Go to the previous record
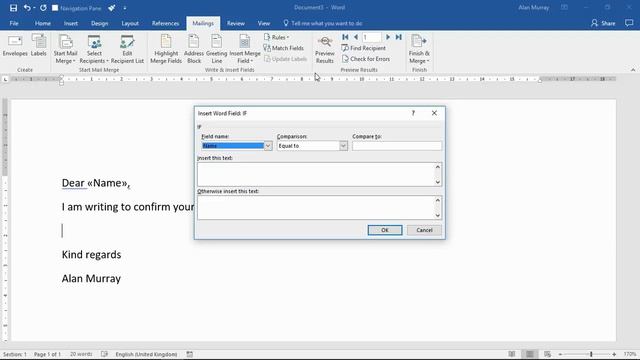This screenshot has height=360, width=640. coord(356,37)
